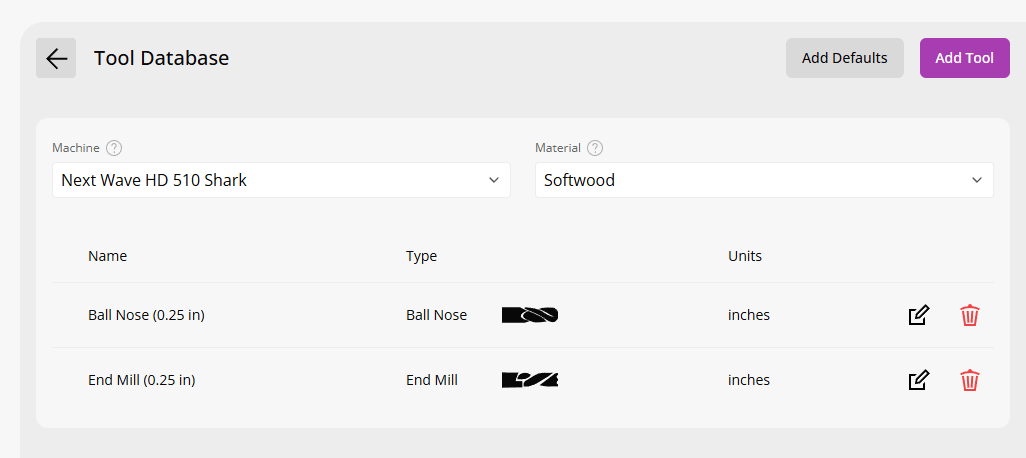1026x458 pixels.
Task: Open the Machine dropdown
Action: click(281, 180)
